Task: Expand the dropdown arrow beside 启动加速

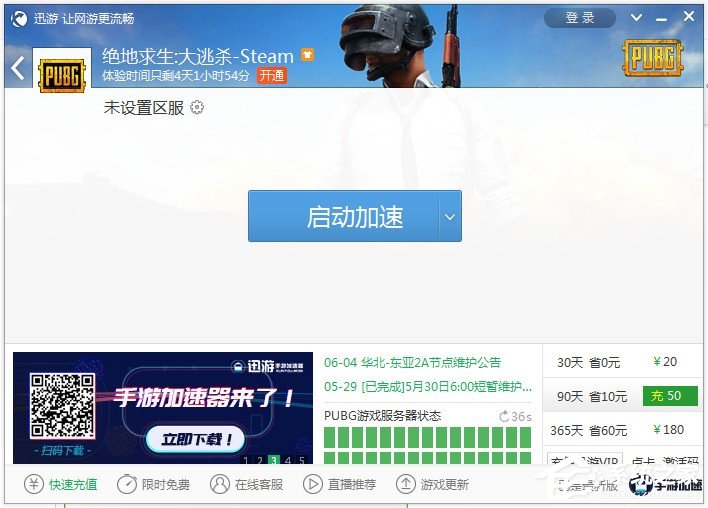Action: [x=450, y=216]
